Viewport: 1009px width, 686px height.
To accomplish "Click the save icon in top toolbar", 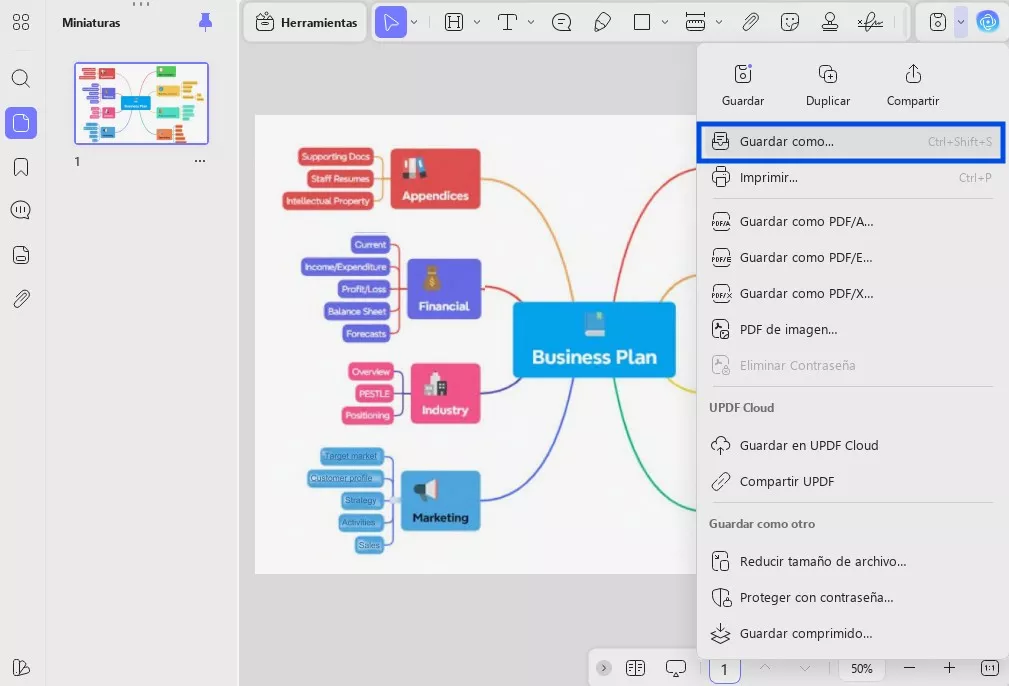I will point(938,23).
